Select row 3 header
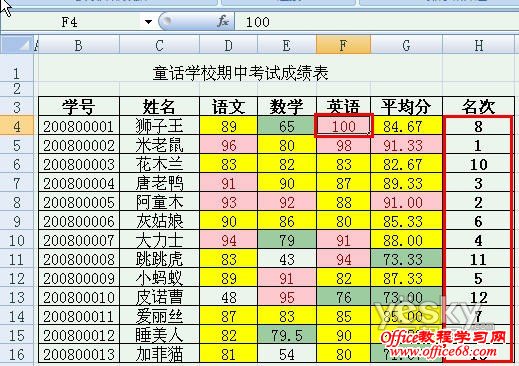This screenshot has height=366, width=519. 17,106
